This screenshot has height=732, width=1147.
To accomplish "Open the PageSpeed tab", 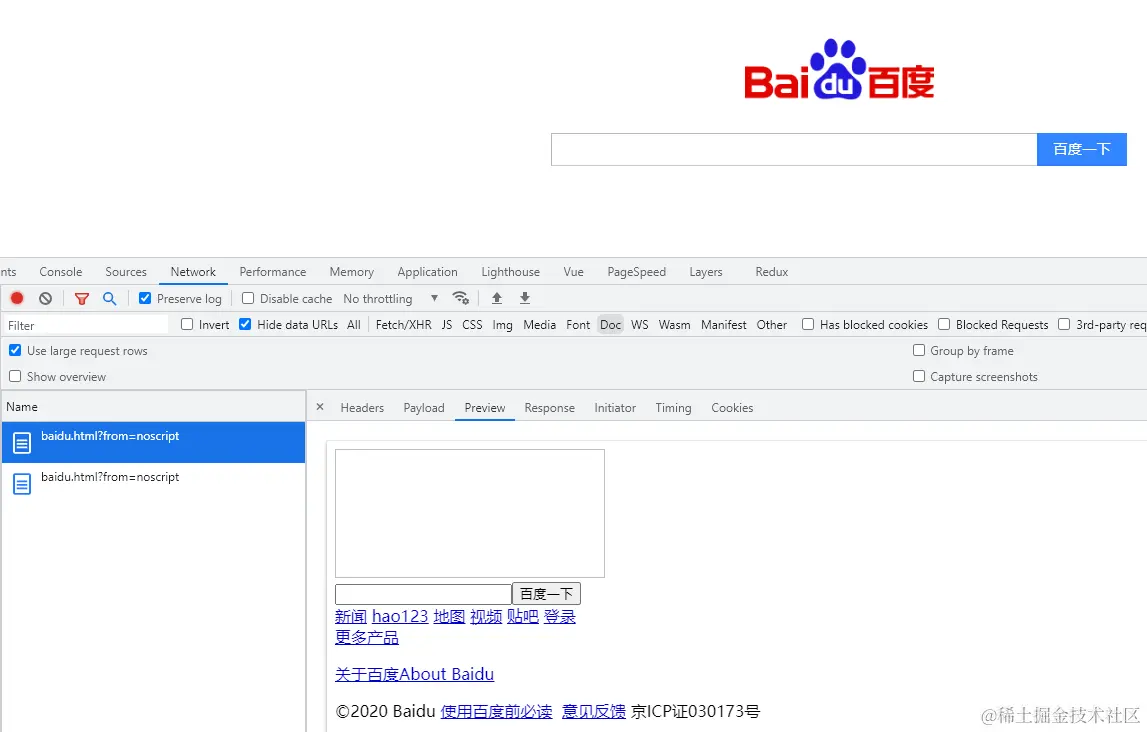I will [x=636, y=271].
